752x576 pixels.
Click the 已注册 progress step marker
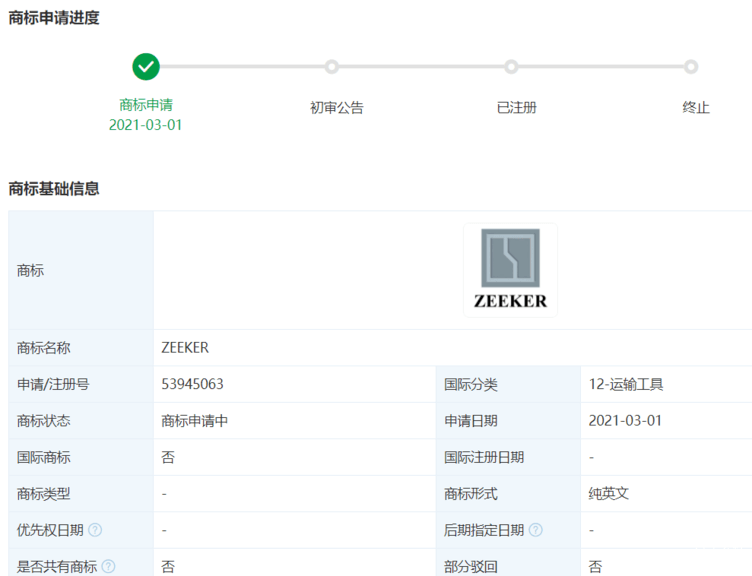click(511, 67)
